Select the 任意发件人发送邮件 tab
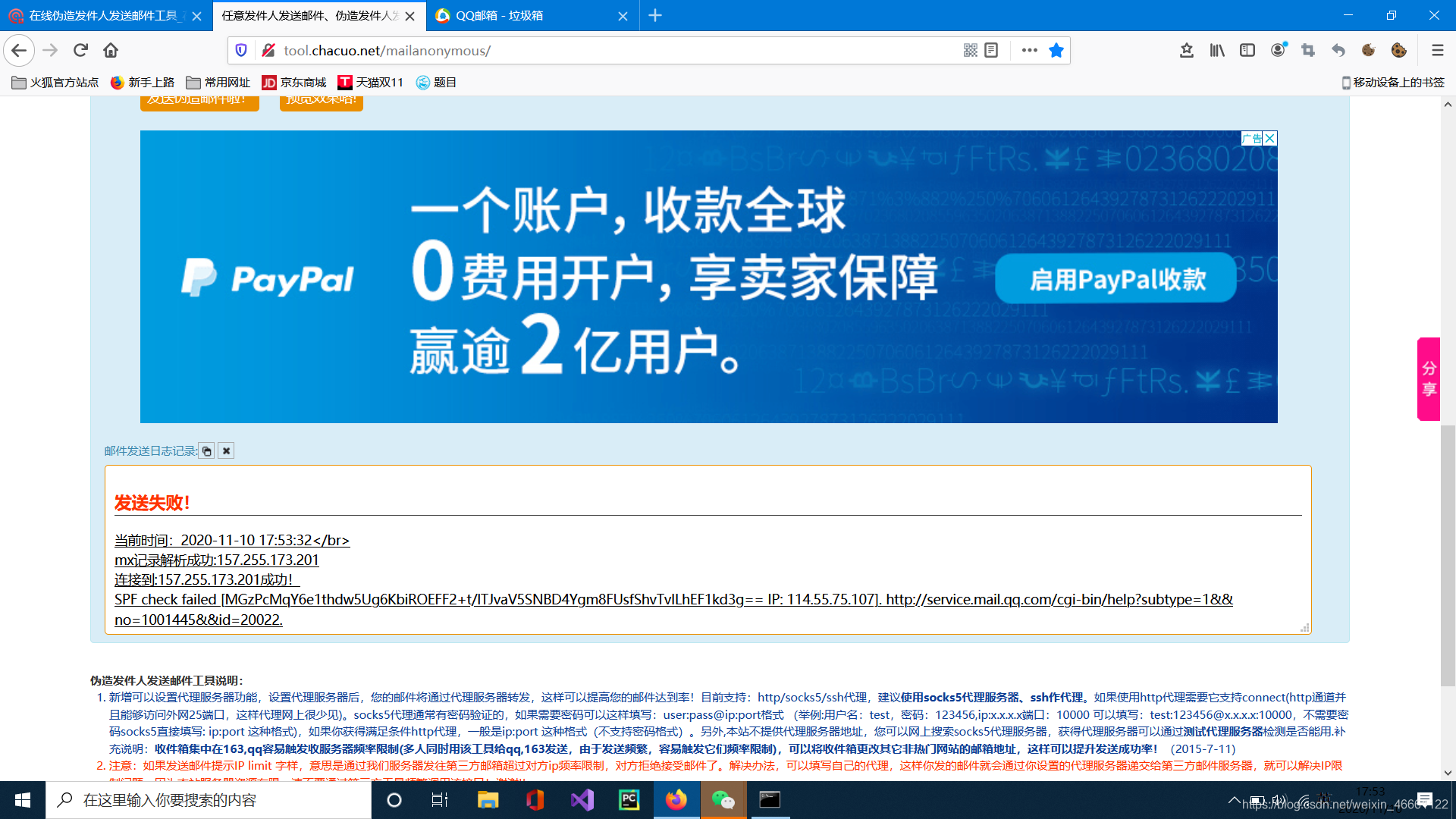 [x=309, y=15]
